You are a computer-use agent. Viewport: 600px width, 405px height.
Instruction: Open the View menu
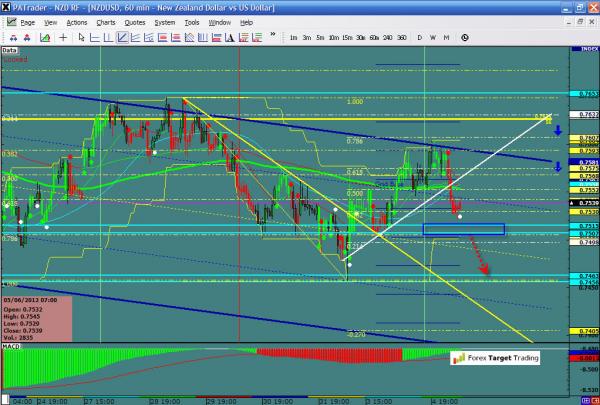[x=51, y=23]
